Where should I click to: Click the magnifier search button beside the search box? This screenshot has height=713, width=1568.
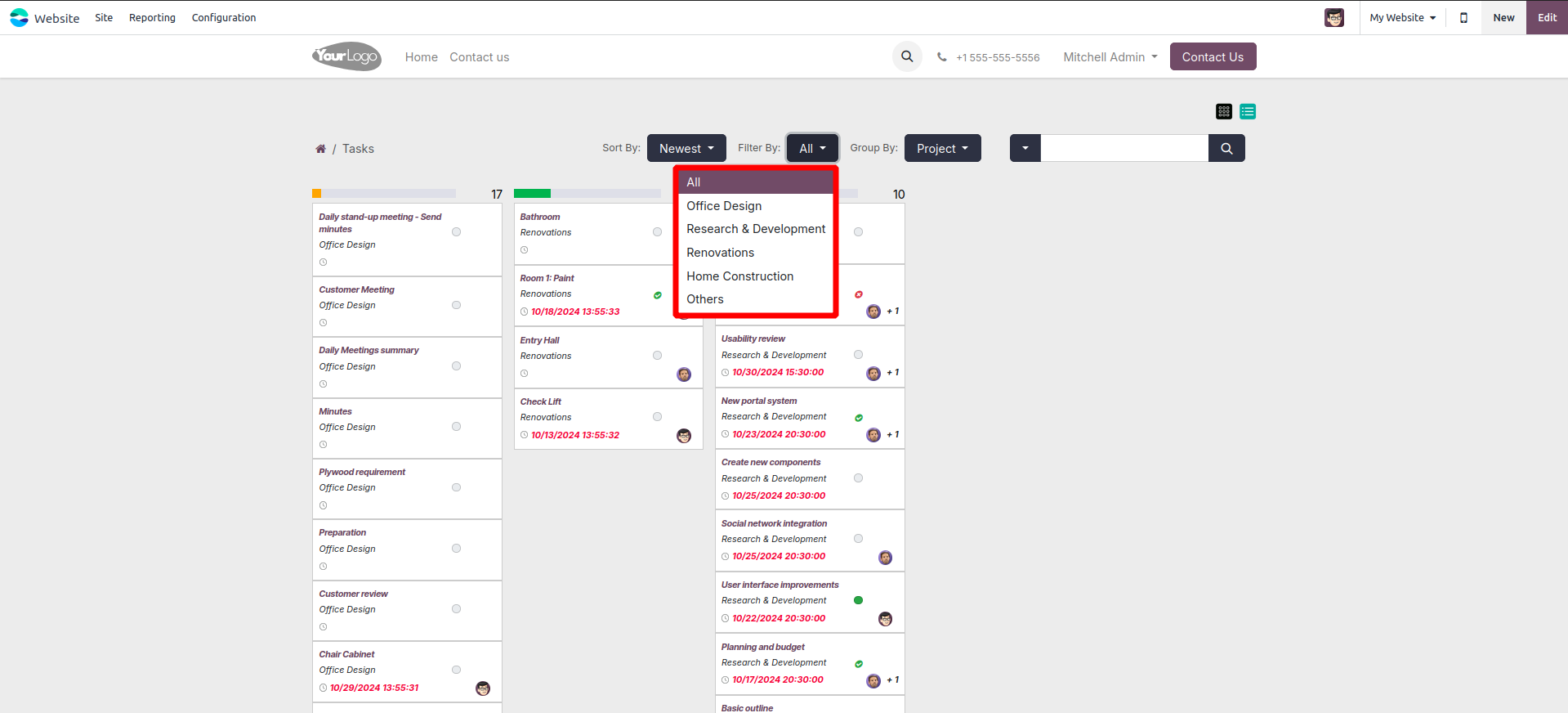(x=1226, y=148)
